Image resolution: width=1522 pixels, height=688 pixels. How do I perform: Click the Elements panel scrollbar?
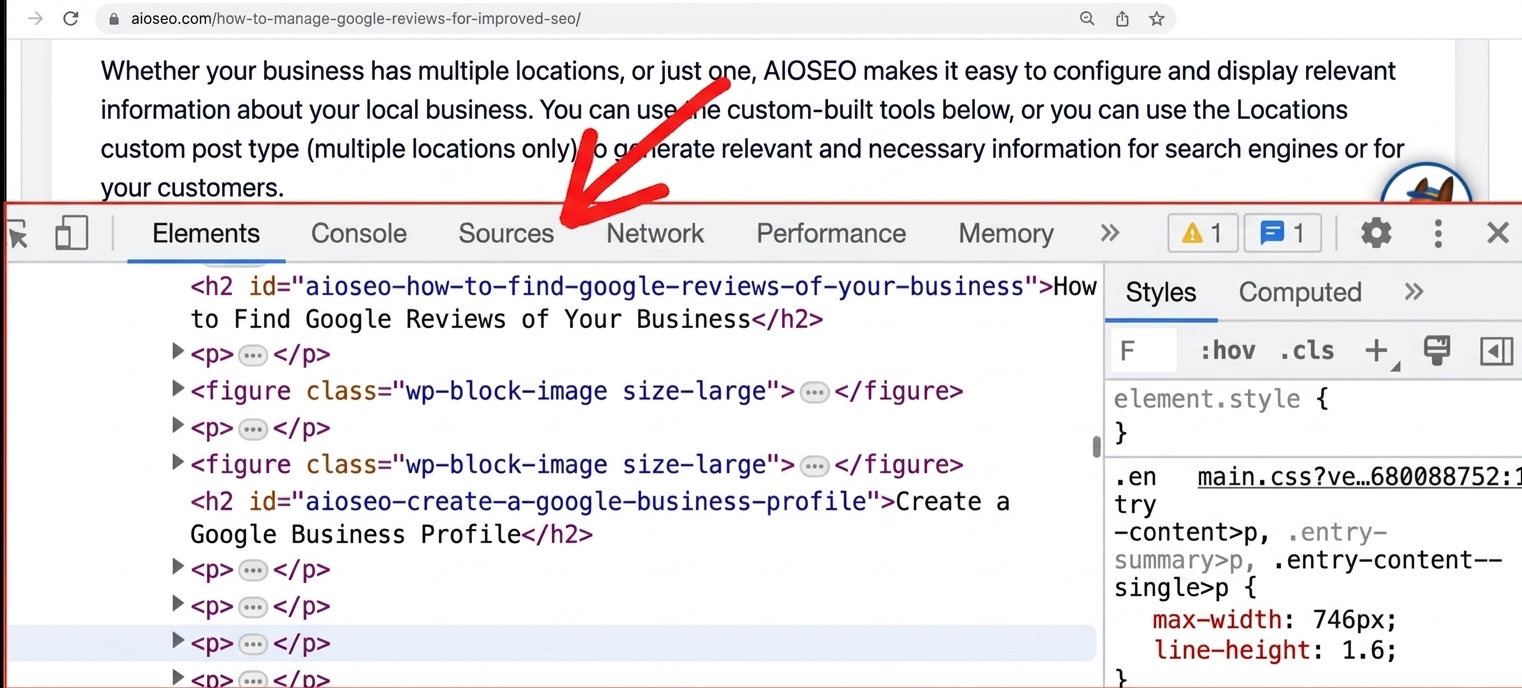point(1094,448)
